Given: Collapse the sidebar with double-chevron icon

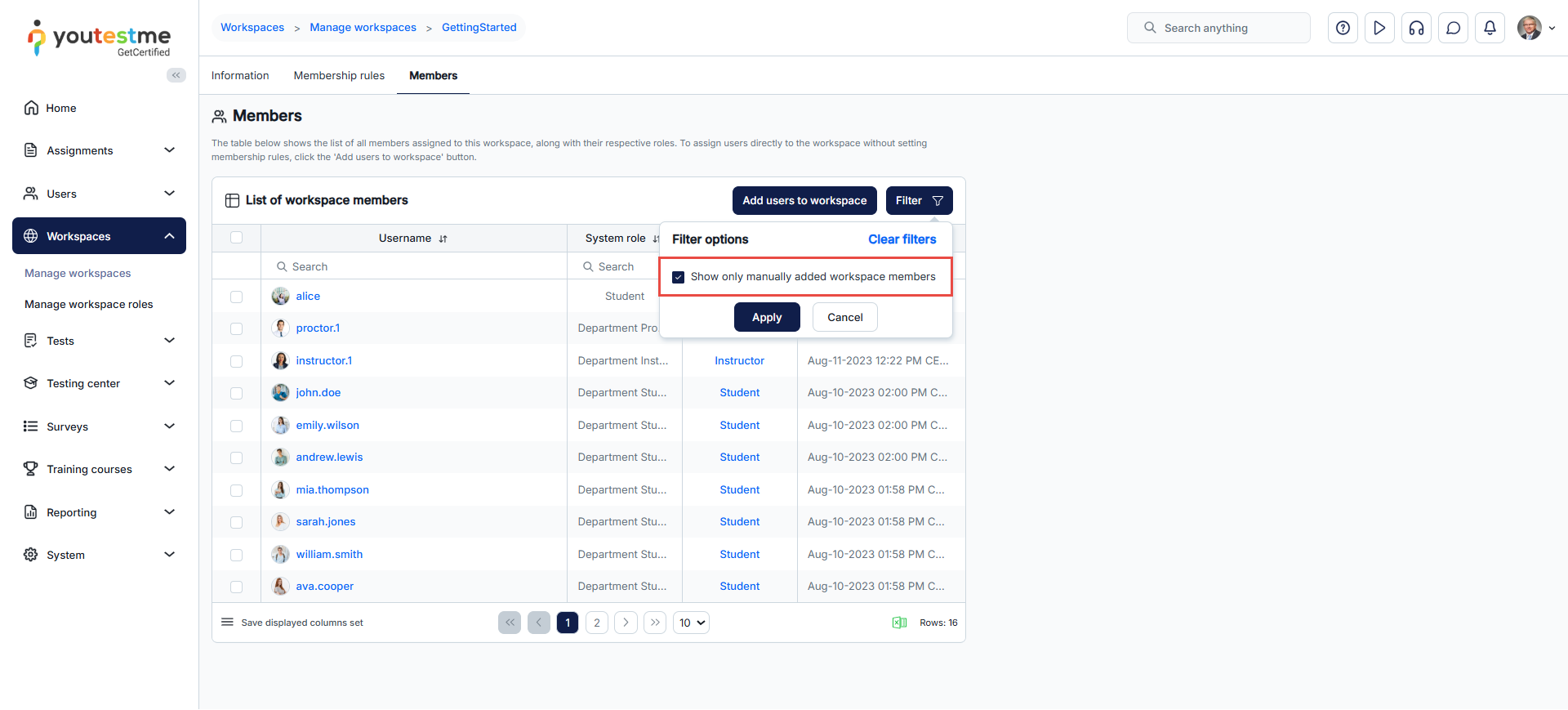Looking at the screenshot, I should [x=176, y=75].
